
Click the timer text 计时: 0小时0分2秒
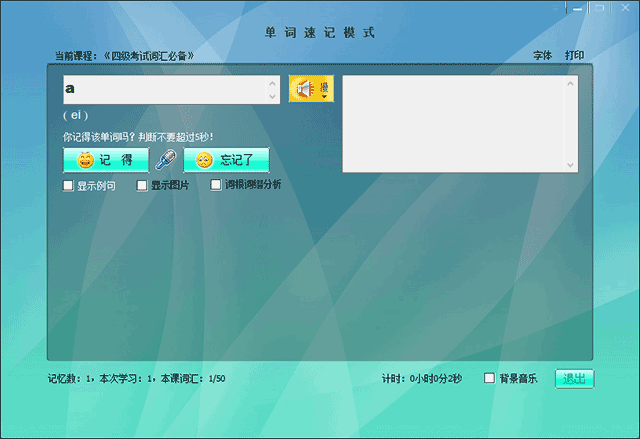(422, 379)
